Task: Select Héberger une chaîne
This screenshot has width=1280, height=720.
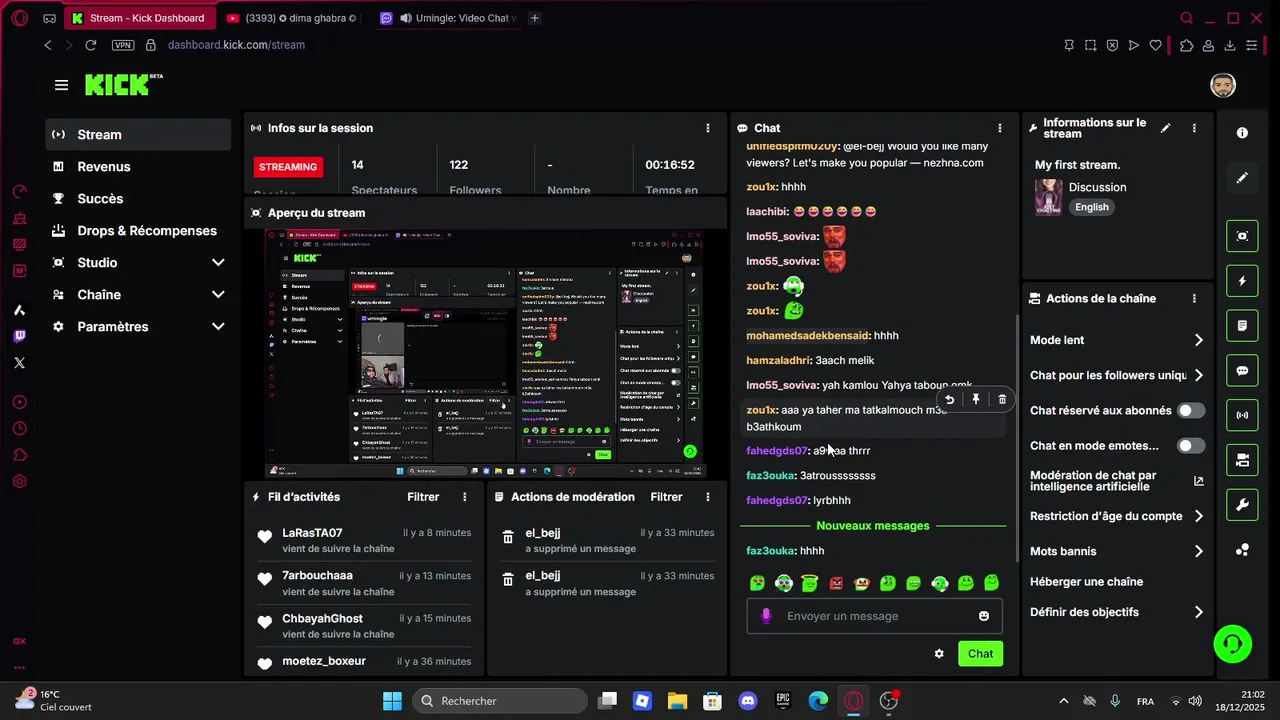Action: (1086, 582)
